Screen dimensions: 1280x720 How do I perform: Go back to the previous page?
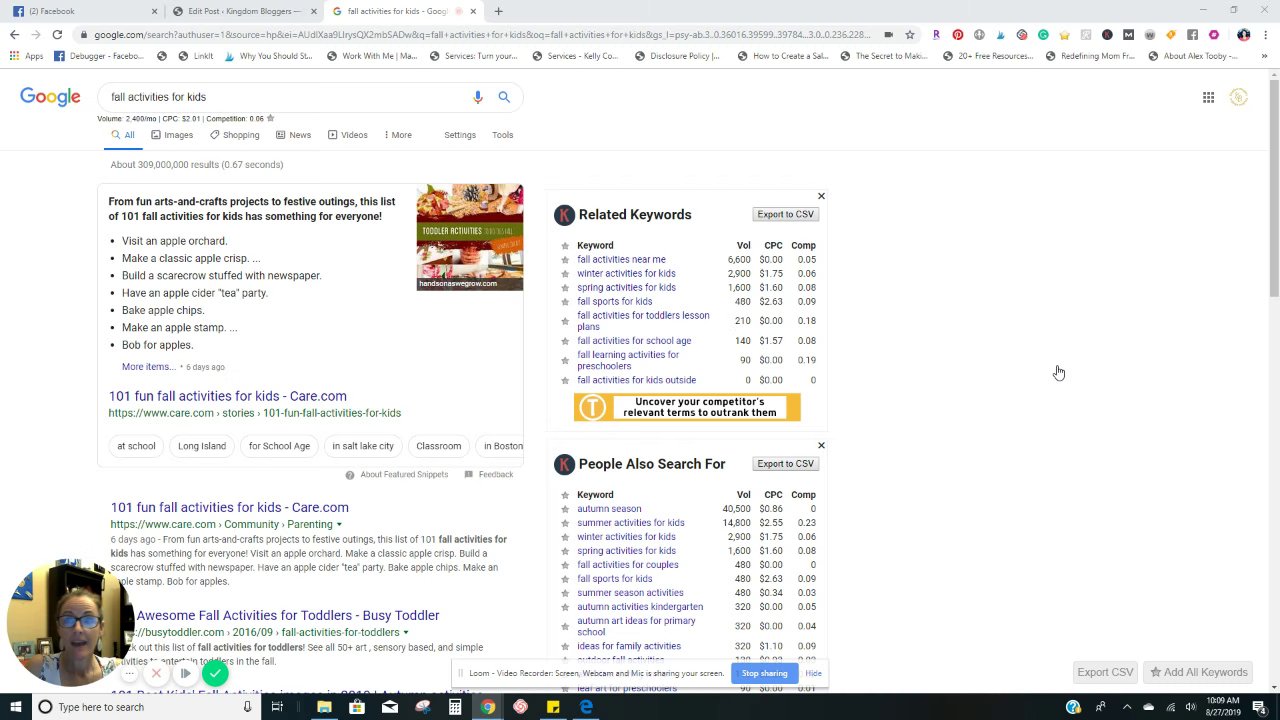click(x=14, y=34)
